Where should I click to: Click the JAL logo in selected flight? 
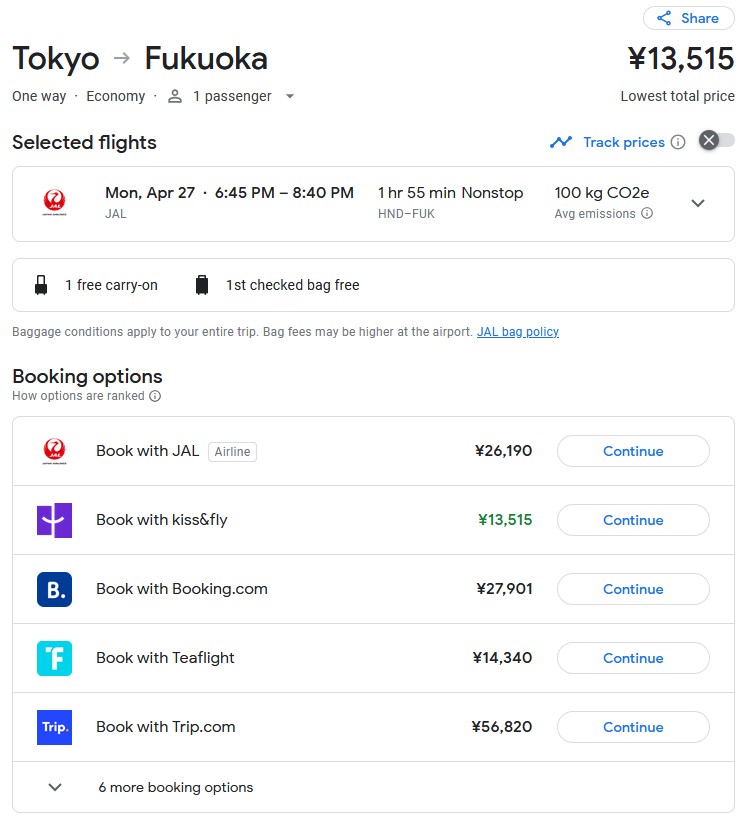pyautogui.click(x=55, y=203)
